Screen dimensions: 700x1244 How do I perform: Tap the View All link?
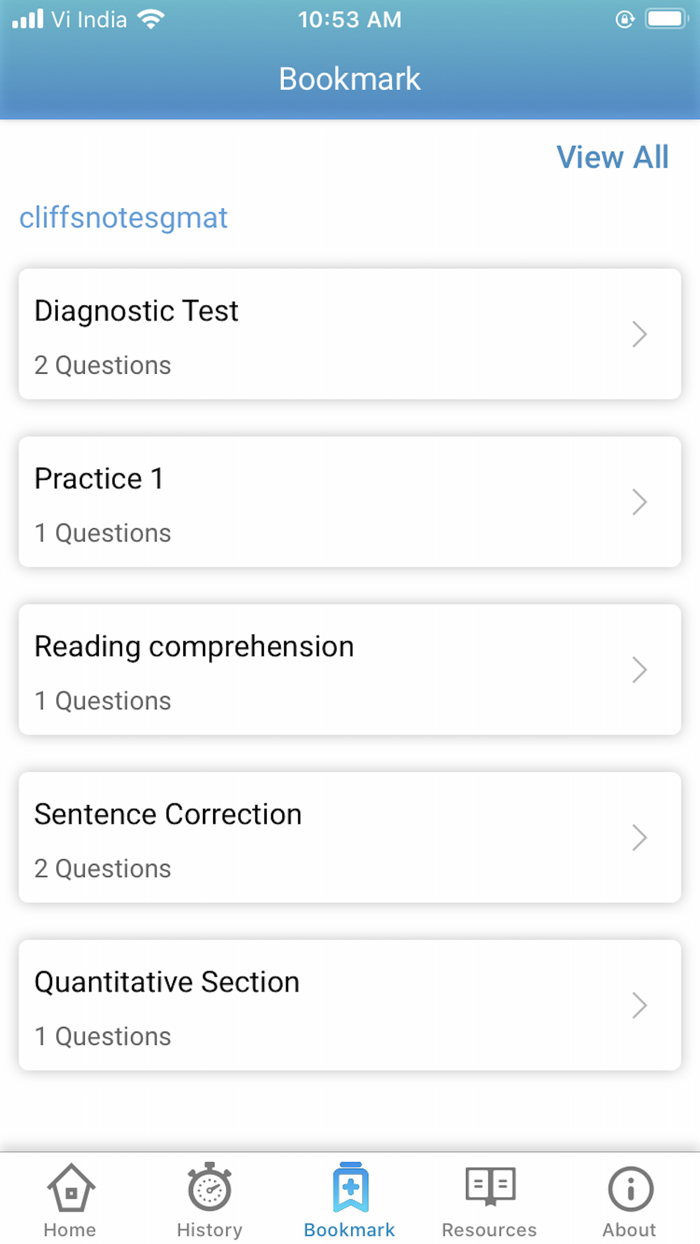tap(613, 157)
